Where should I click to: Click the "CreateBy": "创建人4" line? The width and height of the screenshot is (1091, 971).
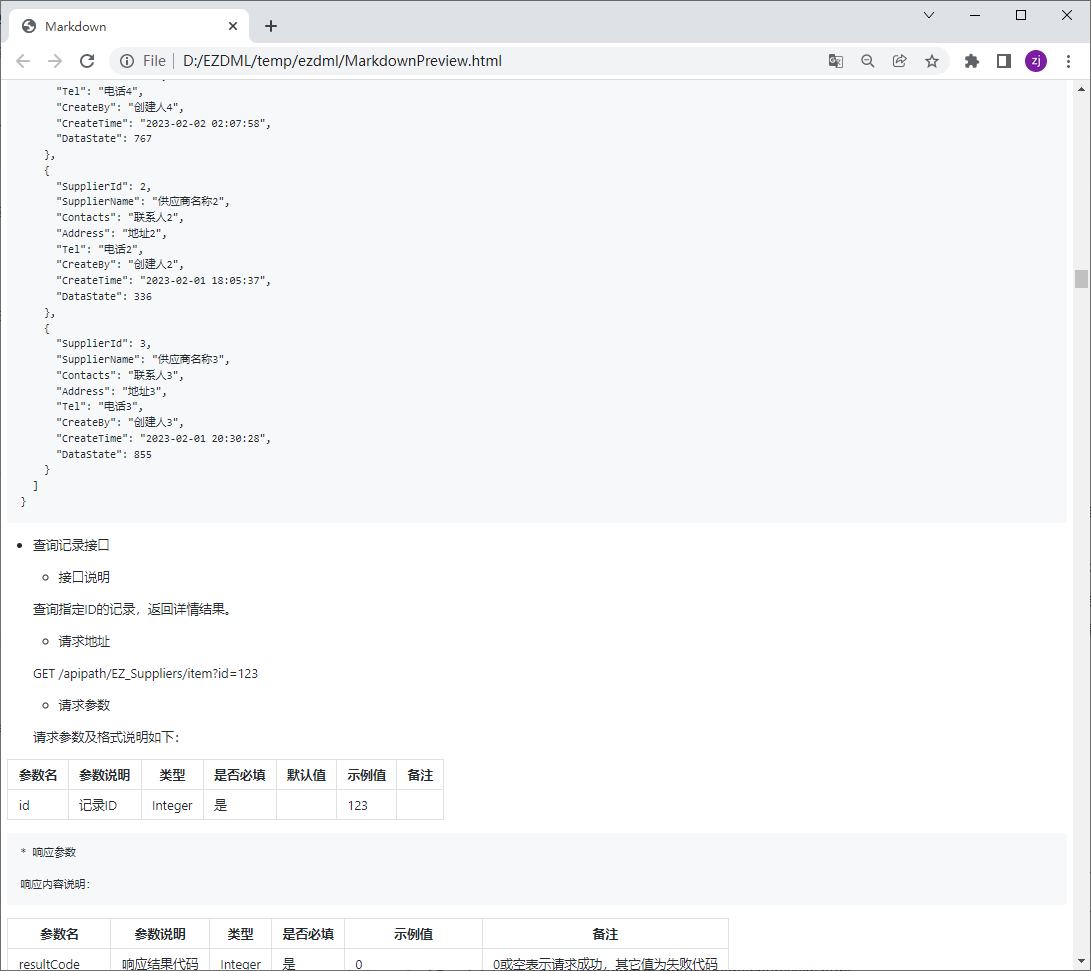120,107
